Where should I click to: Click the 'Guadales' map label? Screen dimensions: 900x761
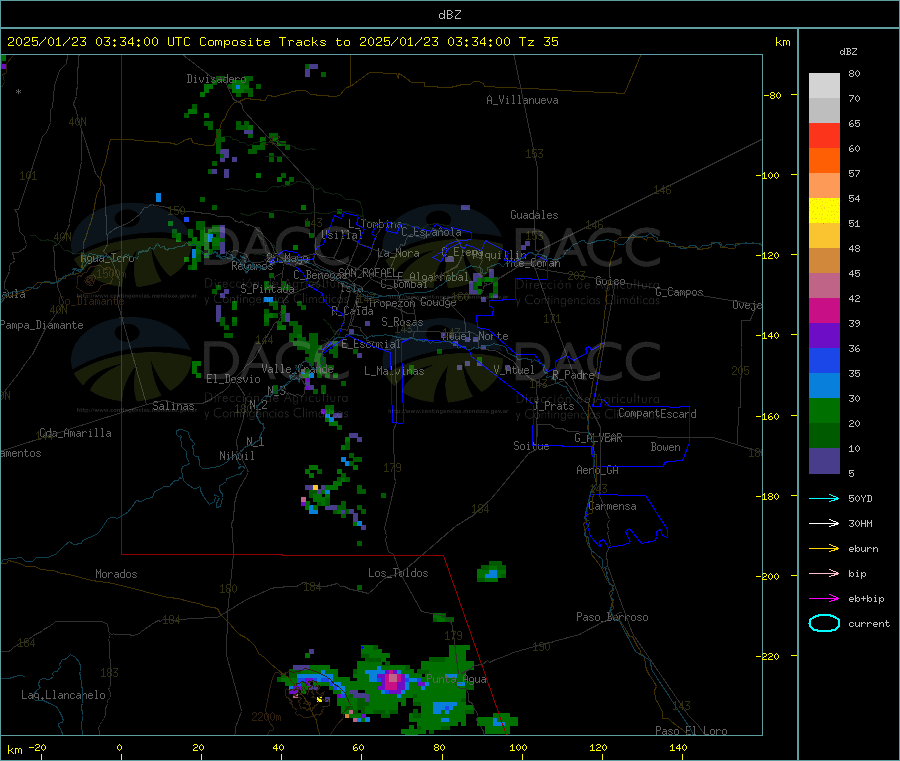click(x=534, y=215)
